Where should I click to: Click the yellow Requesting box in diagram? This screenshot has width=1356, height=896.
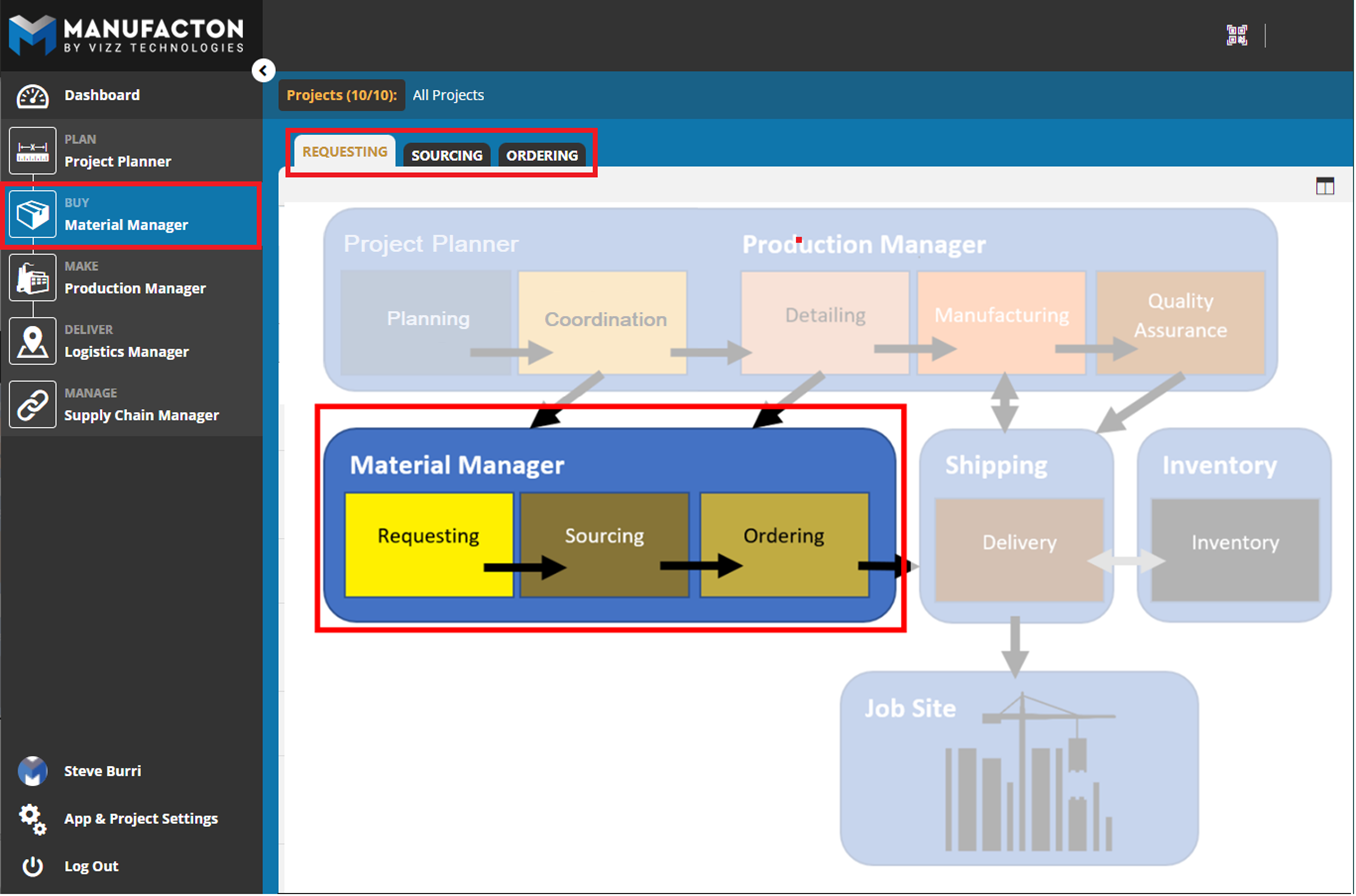(428, 544)
